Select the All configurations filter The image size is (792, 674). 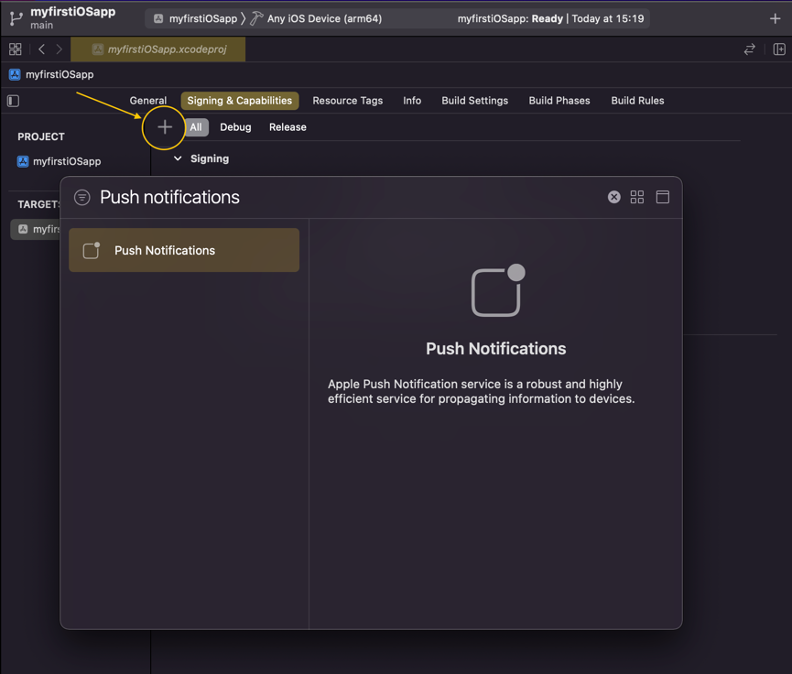coord(196,127)
